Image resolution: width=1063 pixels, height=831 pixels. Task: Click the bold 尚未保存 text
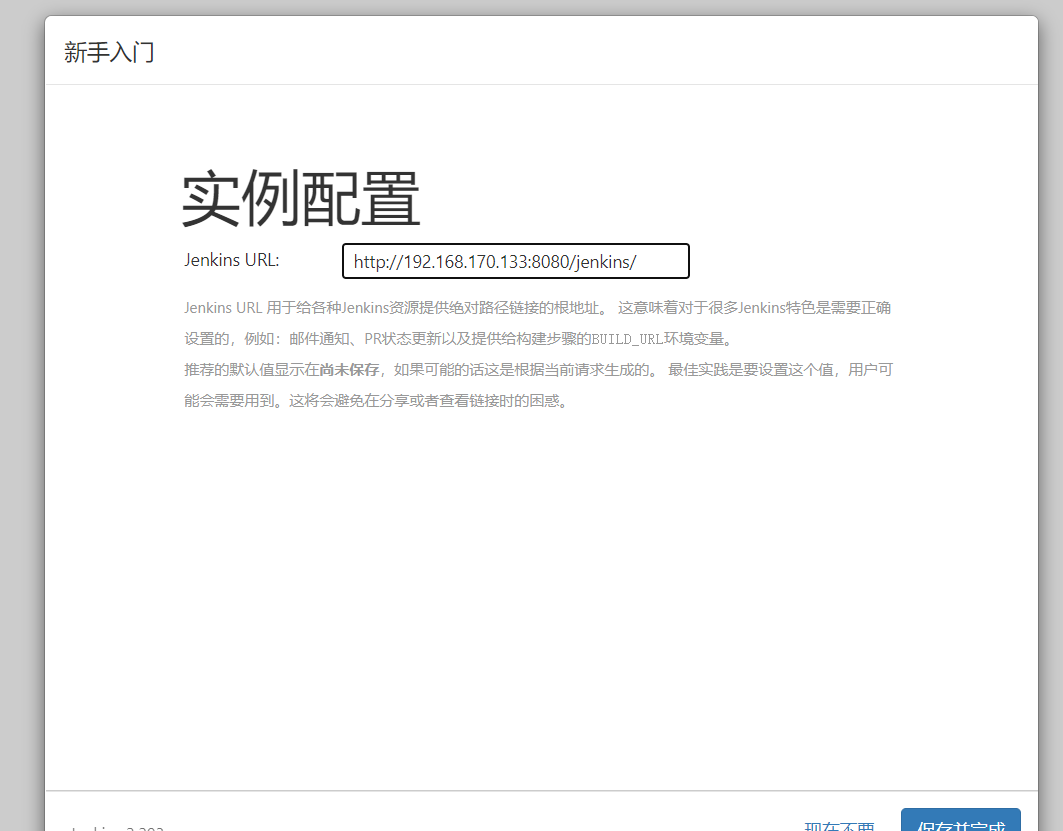(349, 369)
